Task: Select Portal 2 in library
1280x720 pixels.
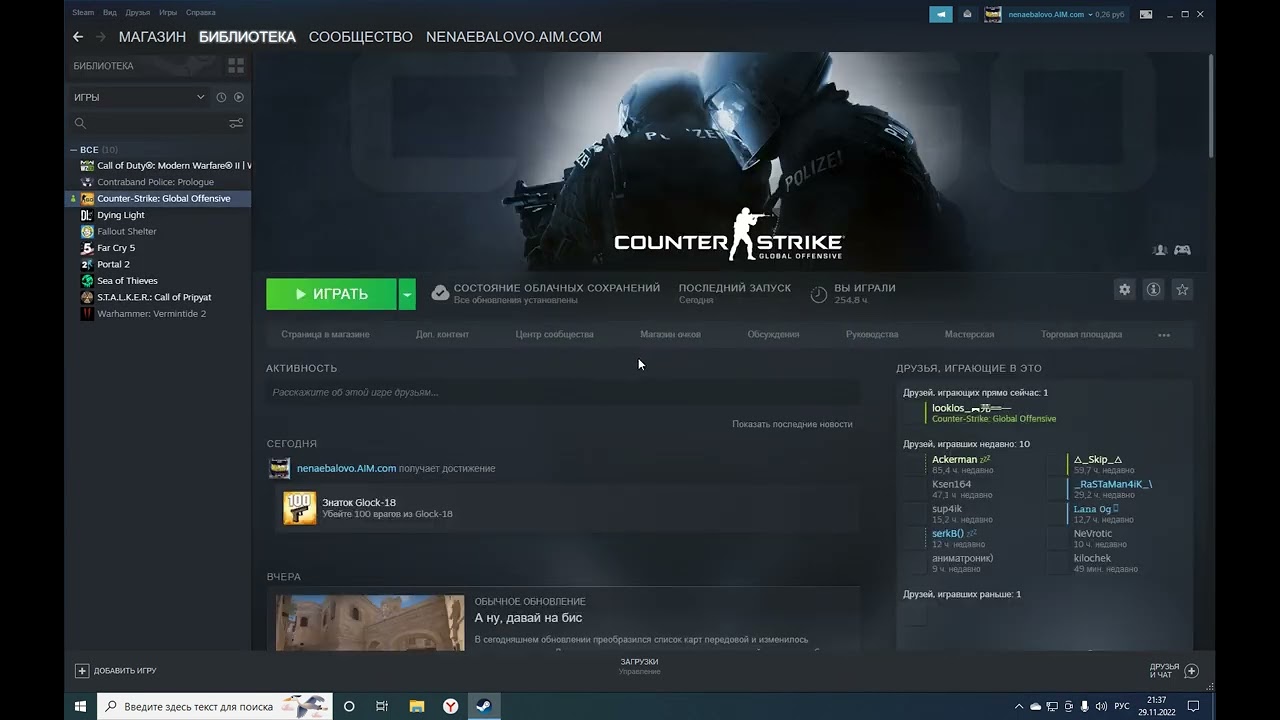Action: pos(113,264)
